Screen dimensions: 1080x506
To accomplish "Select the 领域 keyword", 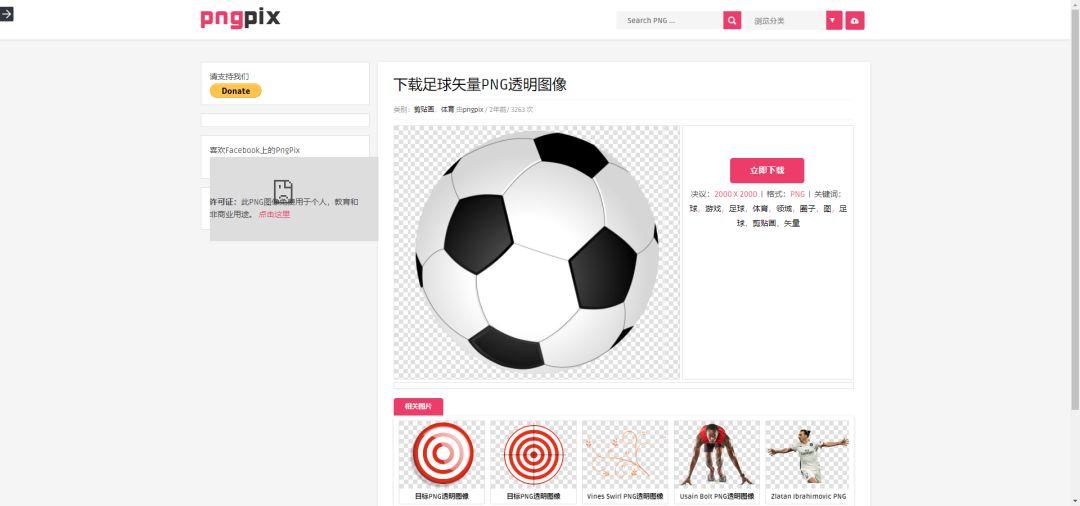I will click(784, 209).
